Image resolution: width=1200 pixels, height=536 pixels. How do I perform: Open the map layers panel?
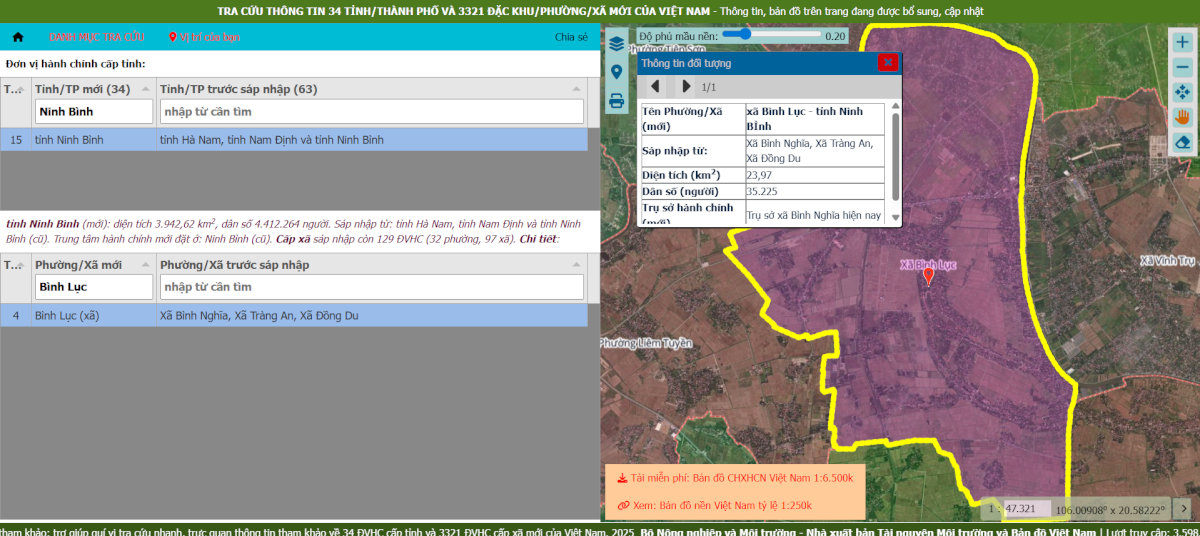click(616, 44)
